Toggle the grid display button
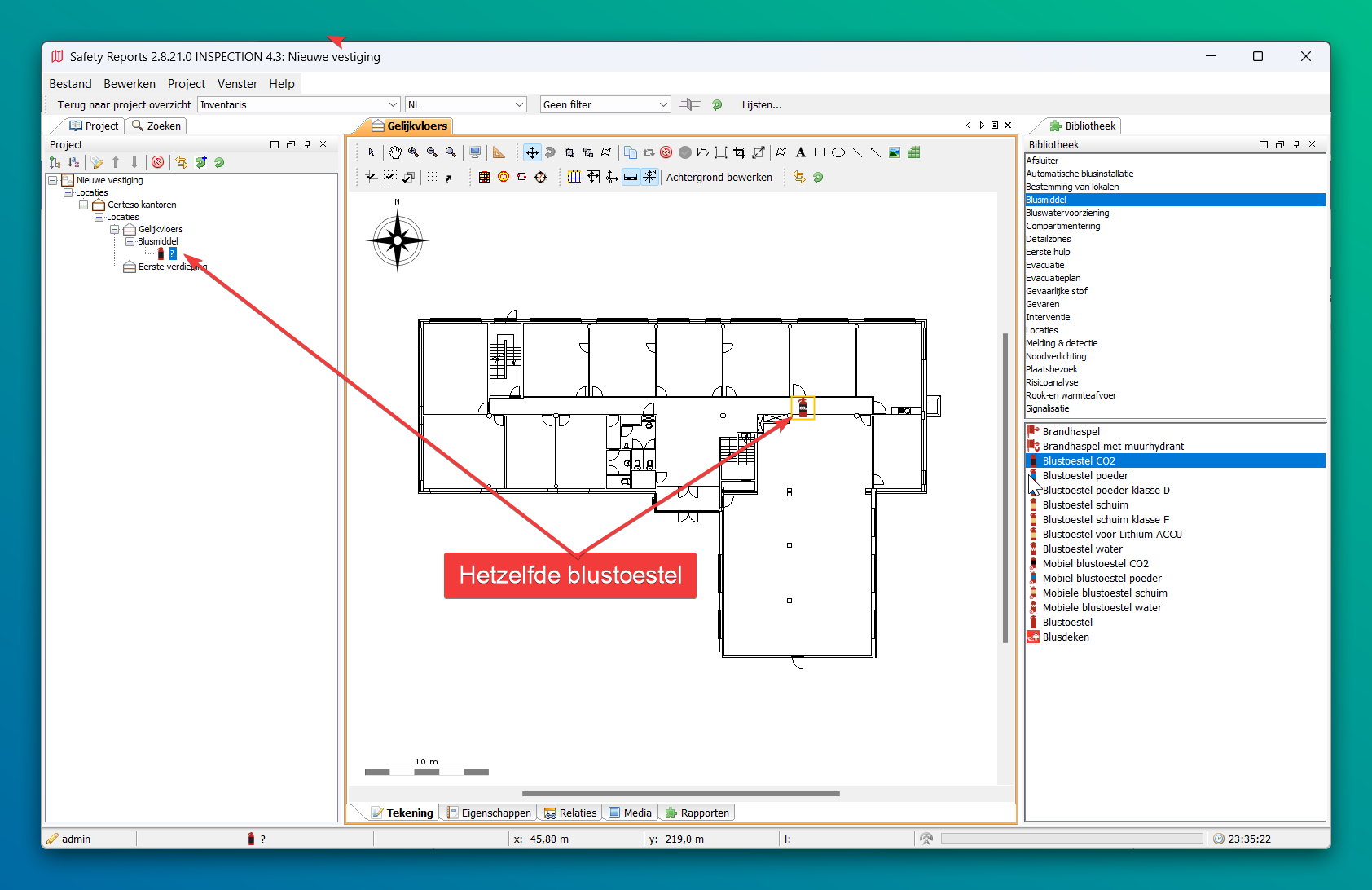The width and height of the screenshot is (1372, 890). (x=574, y=177)
